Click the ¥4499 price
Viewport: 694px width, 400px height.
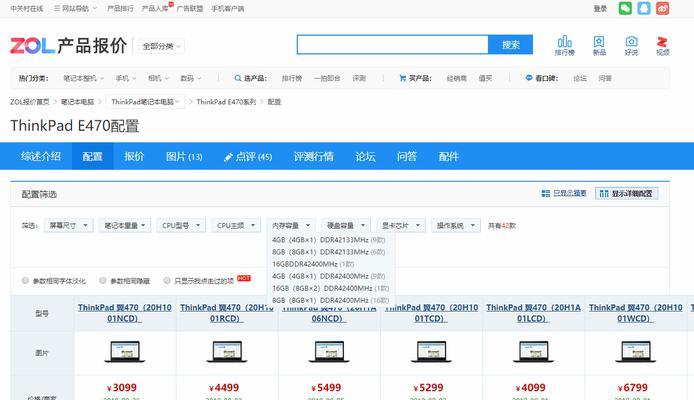[224, 388]
